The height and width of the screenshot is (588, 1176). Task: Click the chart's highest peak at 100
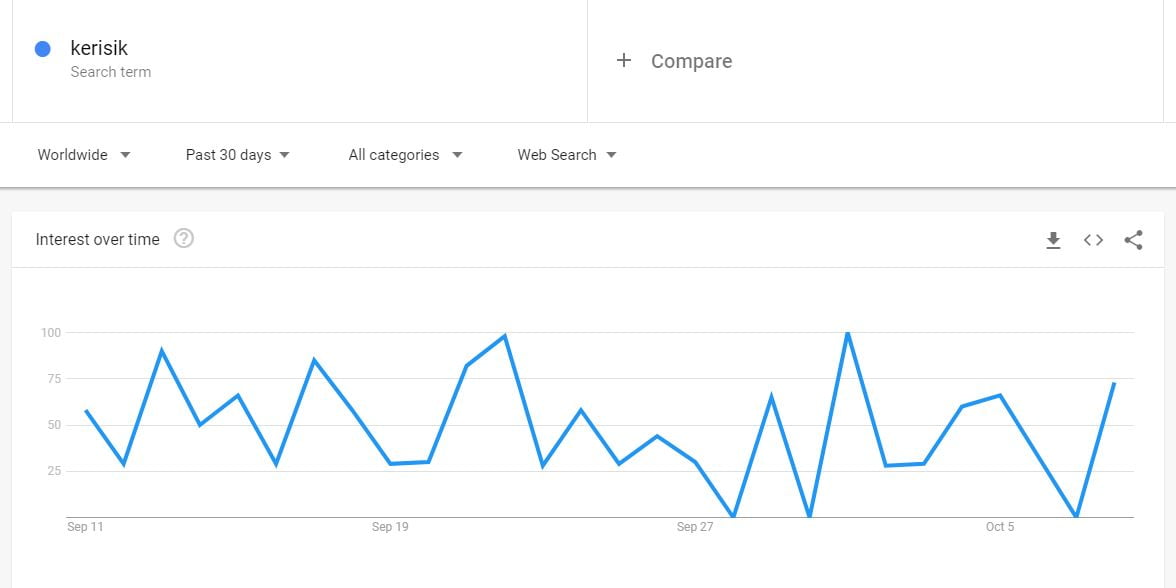(848, 333)
